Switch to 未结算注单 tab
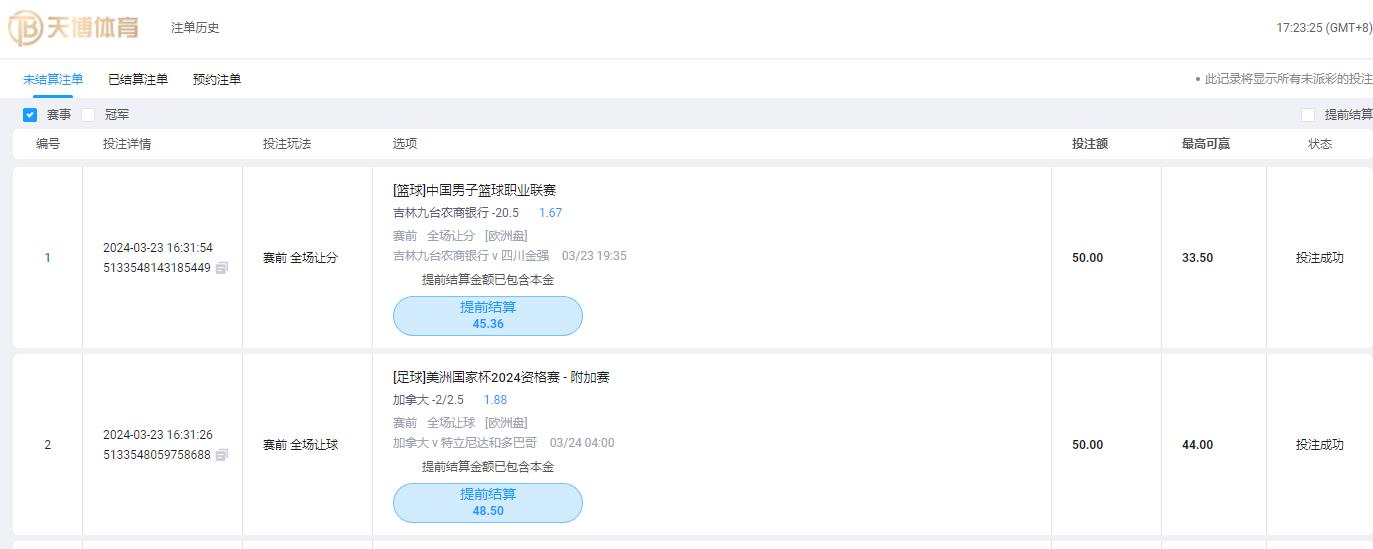This screenshot has width=1373, height=549. [x=53, y=79]
